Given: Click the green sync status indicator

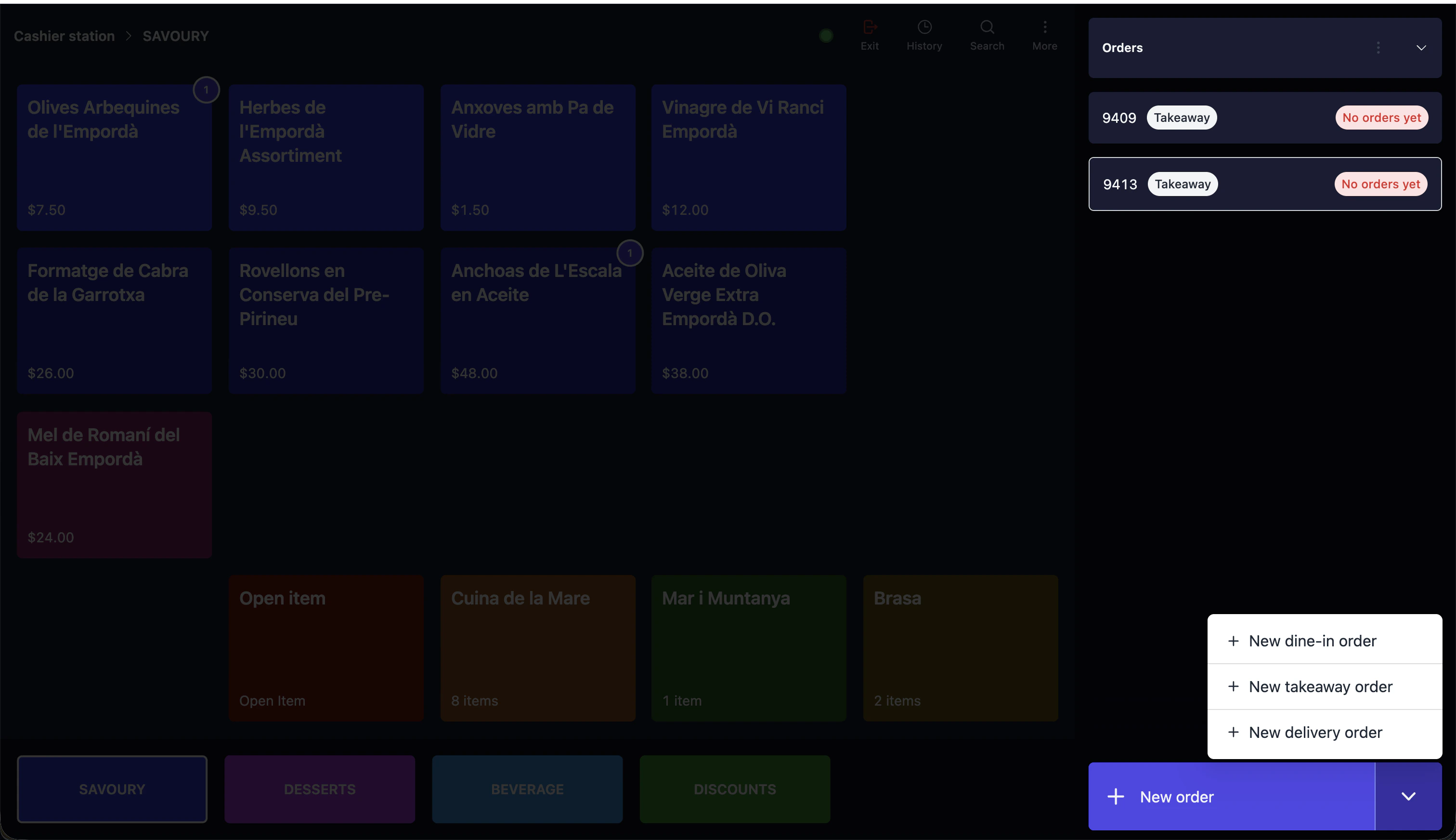Looking at the screenshot, I should click(825, 35).
